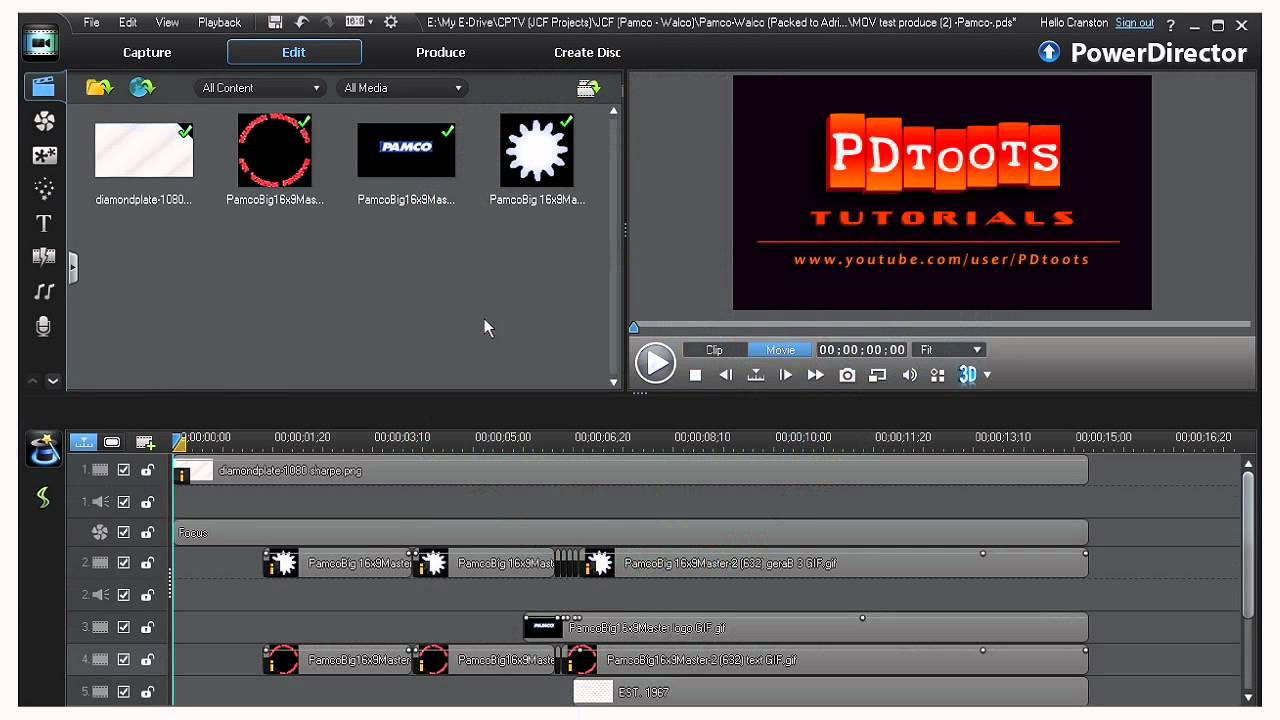
Task: Open the Voice-Over Recording Room microphone
Action: (43, 326)
